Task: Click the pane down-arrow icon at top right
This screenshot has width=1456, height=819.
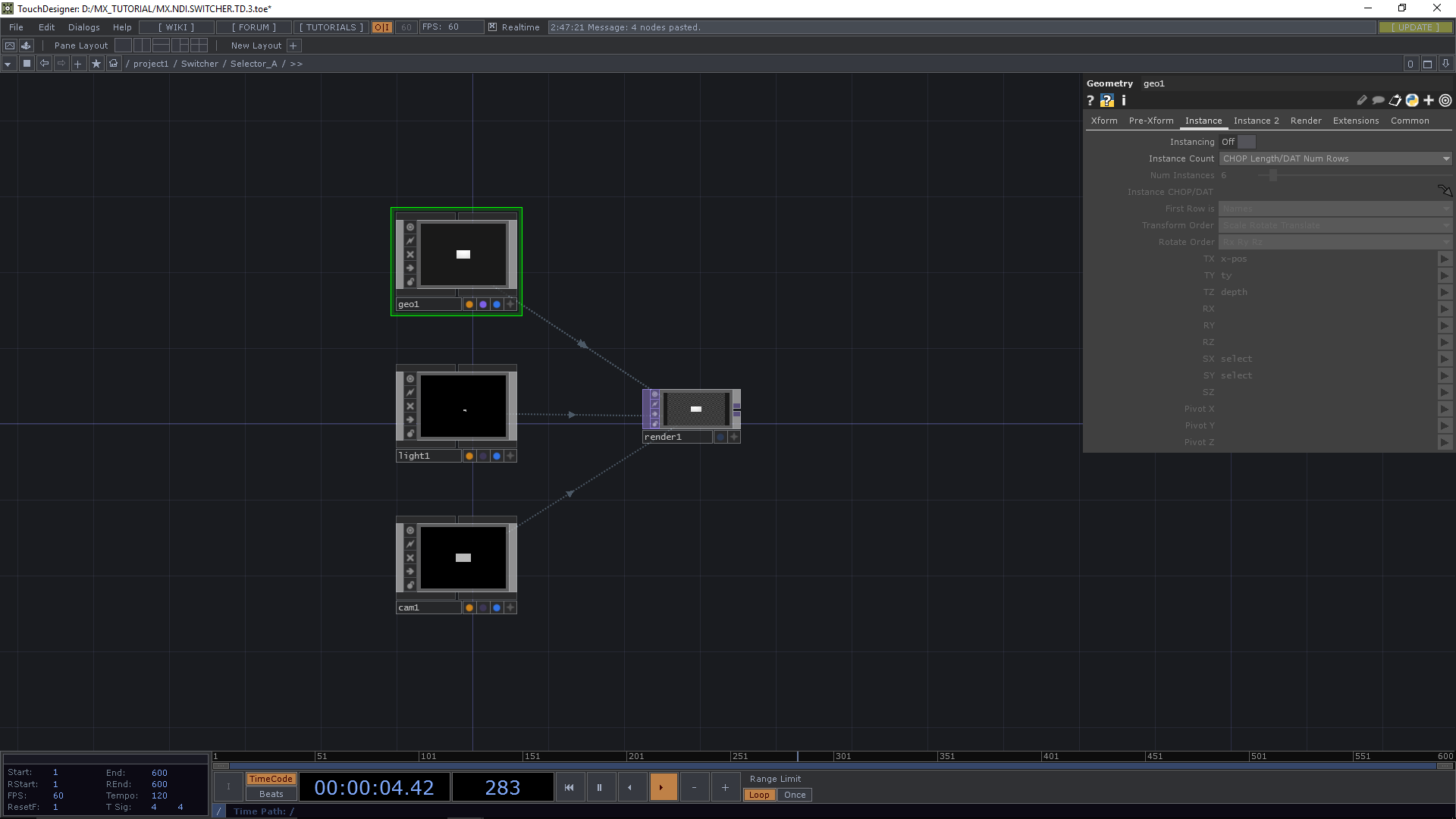Action: (x=1445, y=64)
